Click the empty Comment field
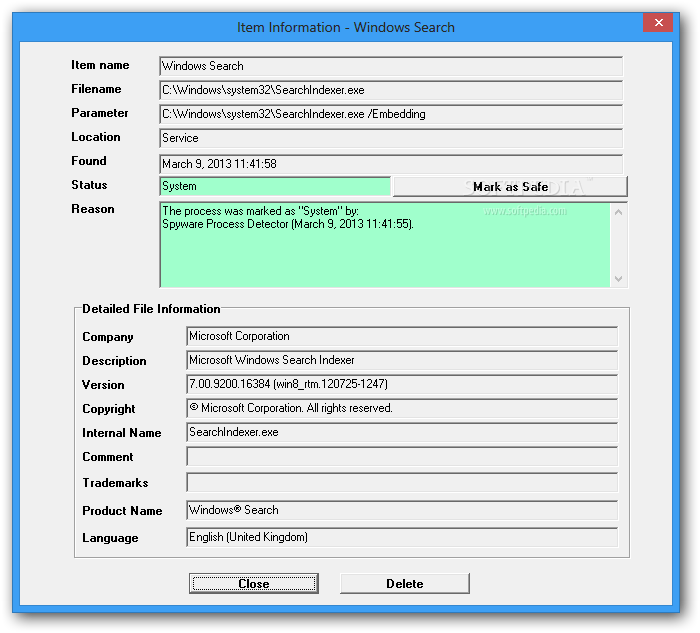Viewport: 700px width, 633px height. tap(402, 457)
